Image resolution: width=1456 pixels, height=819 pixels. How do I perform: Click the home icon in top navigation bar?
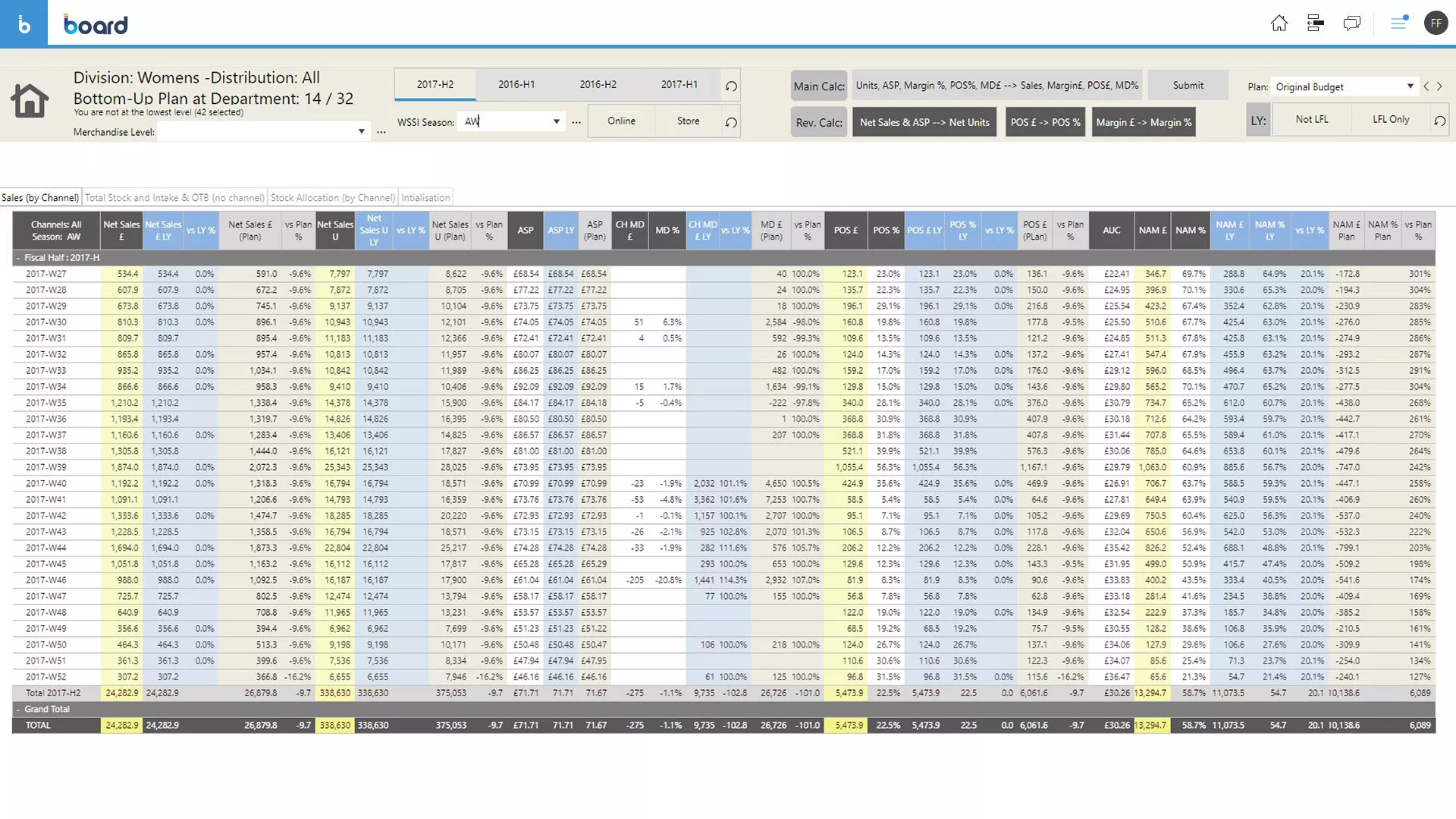[1279, 22]
